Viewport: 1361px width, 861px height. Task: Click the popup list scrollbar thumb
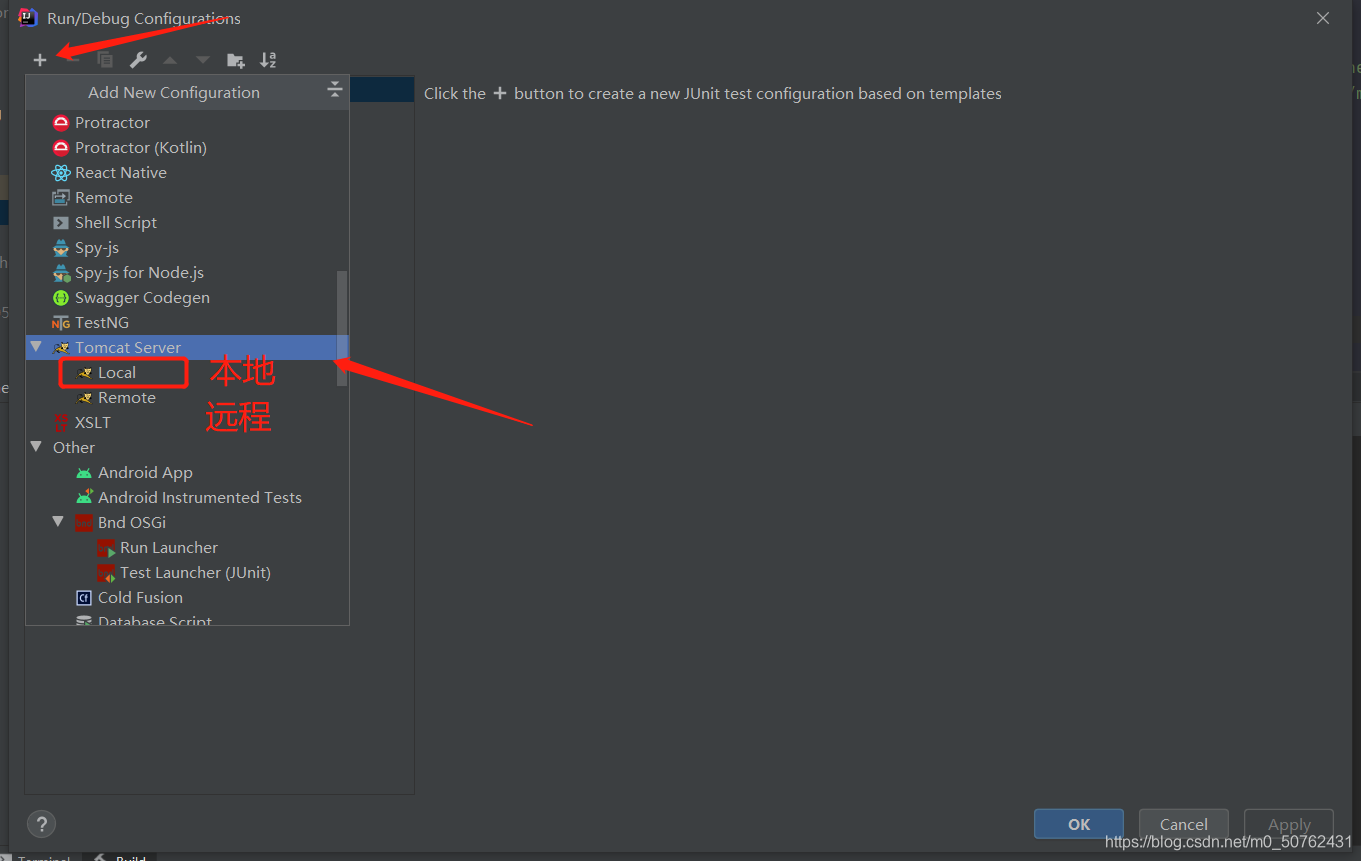[342, 328]
